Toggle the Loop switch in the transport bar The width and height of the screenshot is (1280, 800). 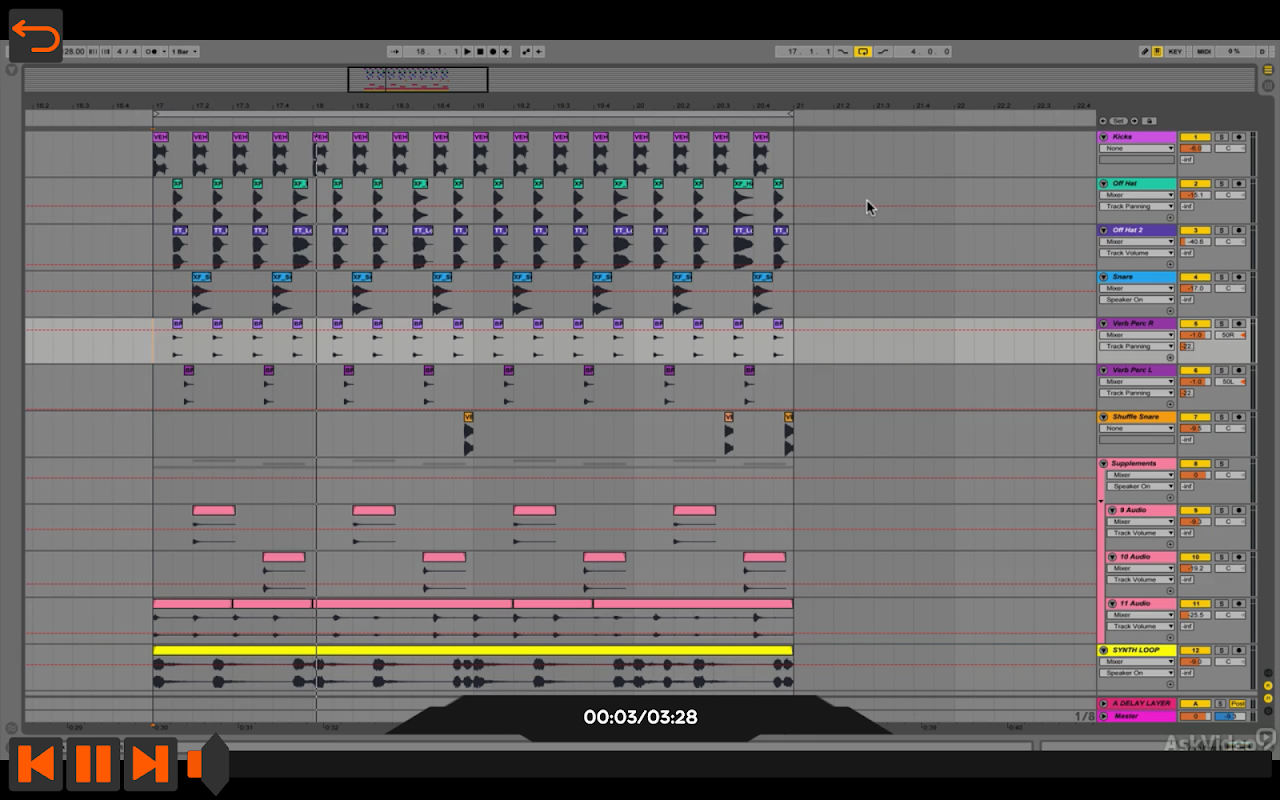click(862, 51)
